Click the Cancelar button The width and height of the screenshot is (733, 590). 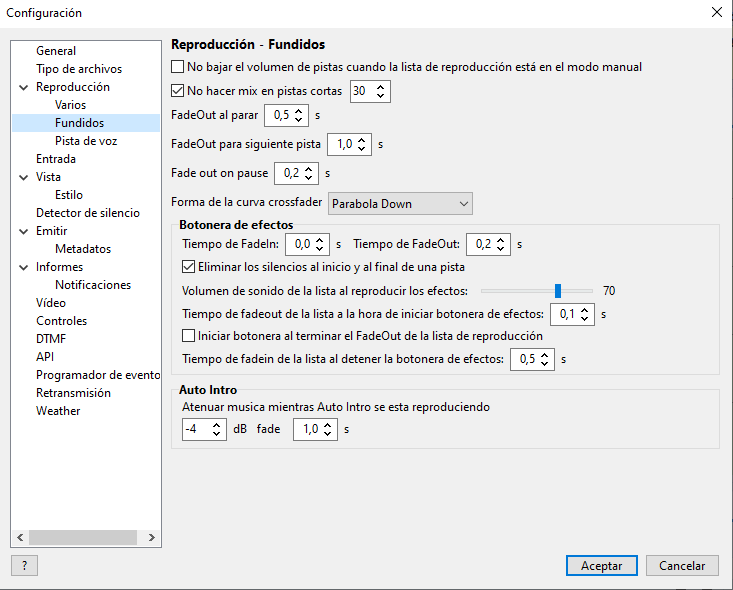coord(682,566)
